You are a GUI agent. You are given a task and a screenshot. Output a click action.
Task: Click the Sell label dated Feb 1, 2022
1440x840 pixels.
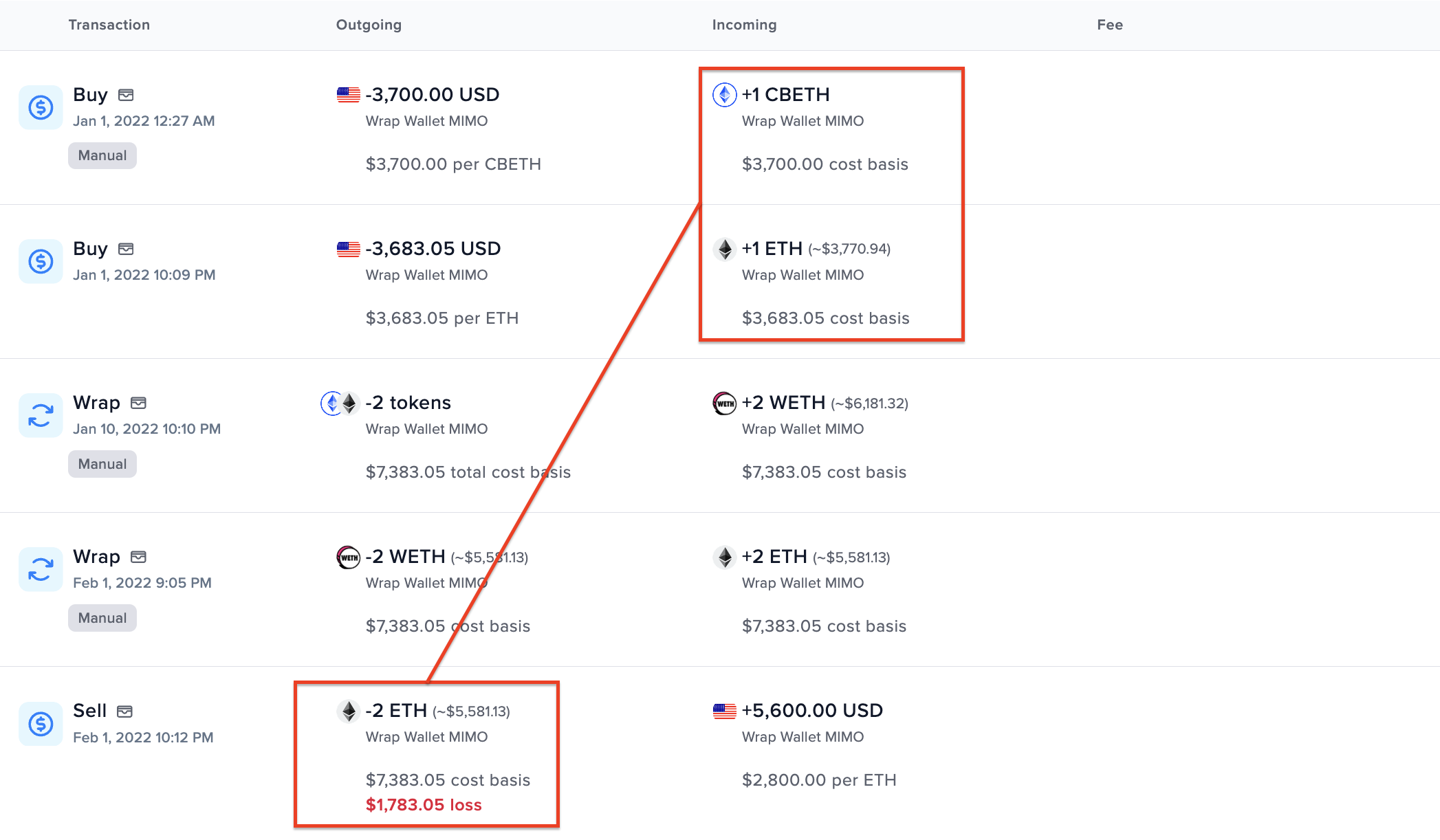point(89,711)
